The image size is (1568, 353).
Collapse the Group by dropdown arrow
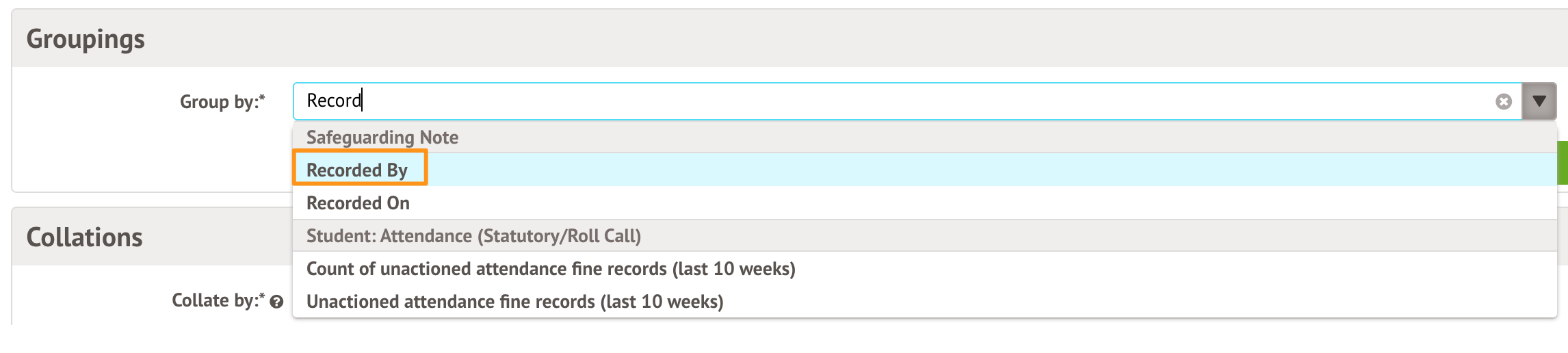tap(1539, 102)
